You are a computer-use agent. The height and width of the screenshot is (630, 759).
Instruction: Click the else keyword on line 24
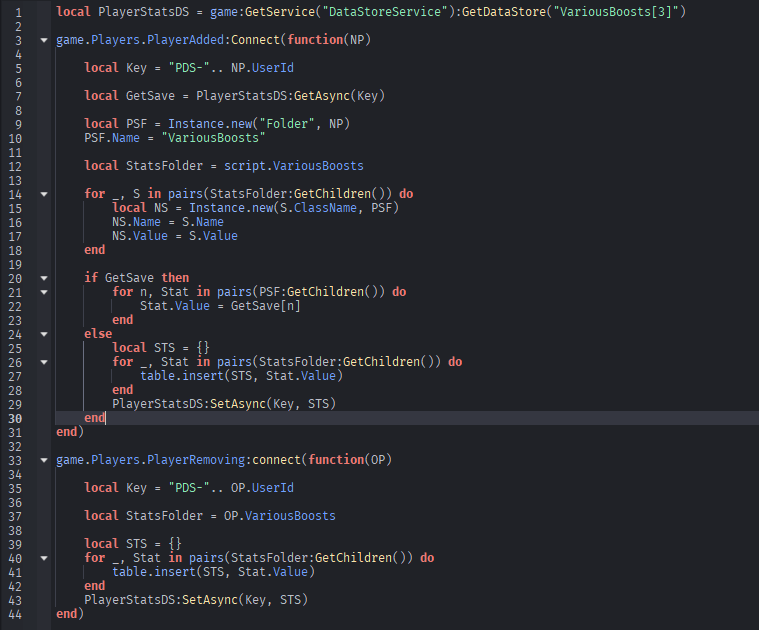coord(98,334)
